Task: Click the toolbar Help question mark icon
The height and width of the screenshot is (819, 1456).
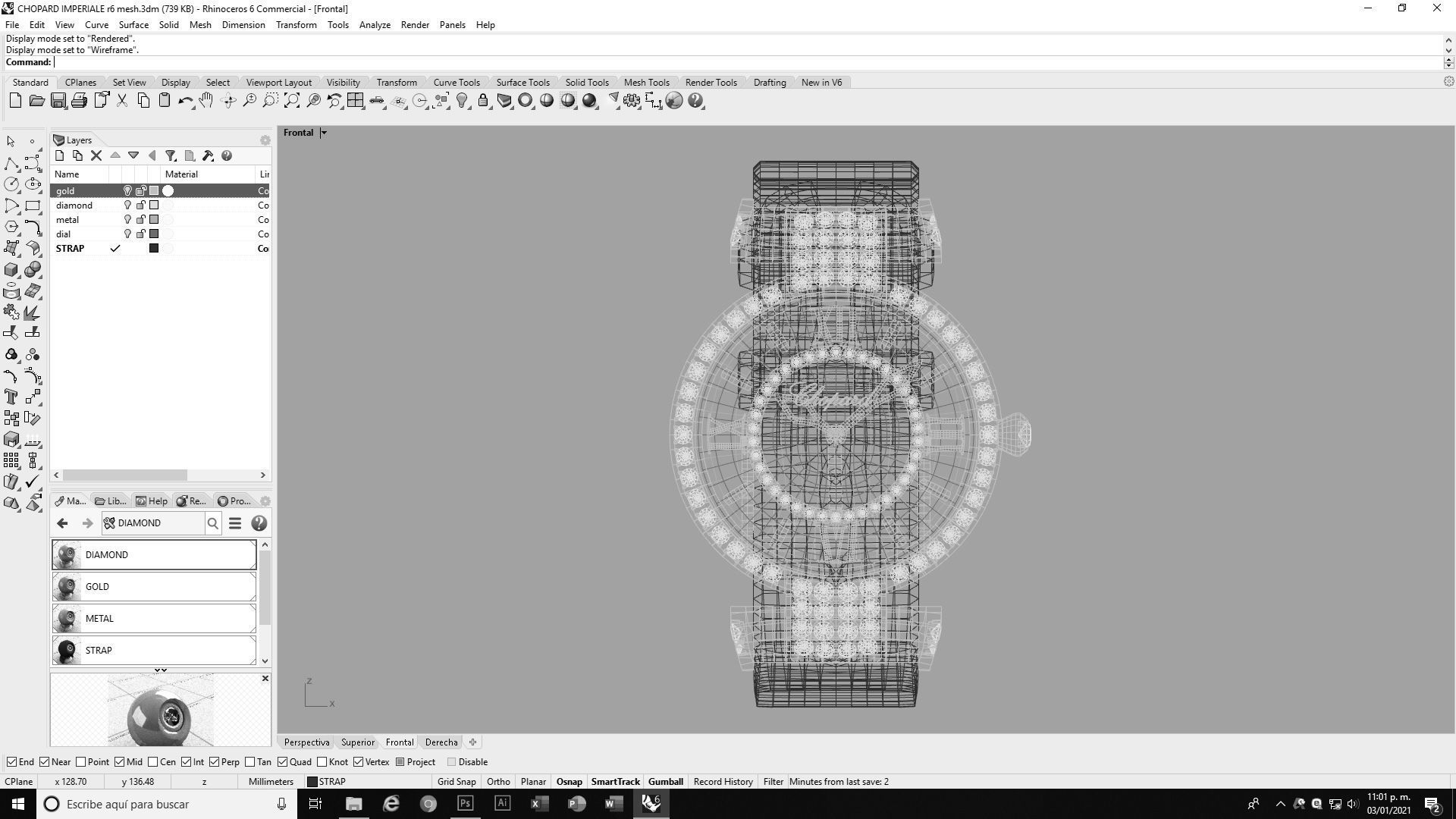Action: pyautogui.click(x=695, y=101)
